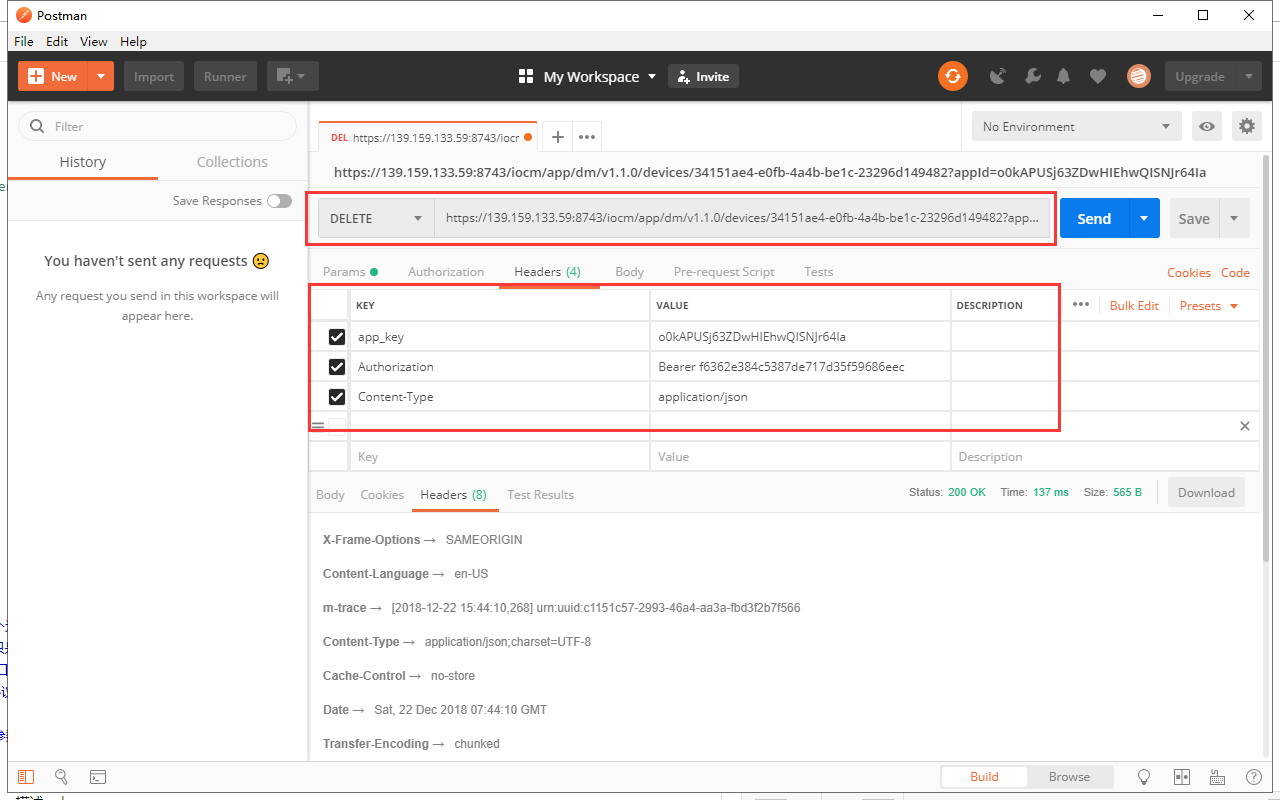This screenshot has width=1280, height=800.
Task: Uncheck the Content-Type header checkbox
Action: tap(337, 397)
